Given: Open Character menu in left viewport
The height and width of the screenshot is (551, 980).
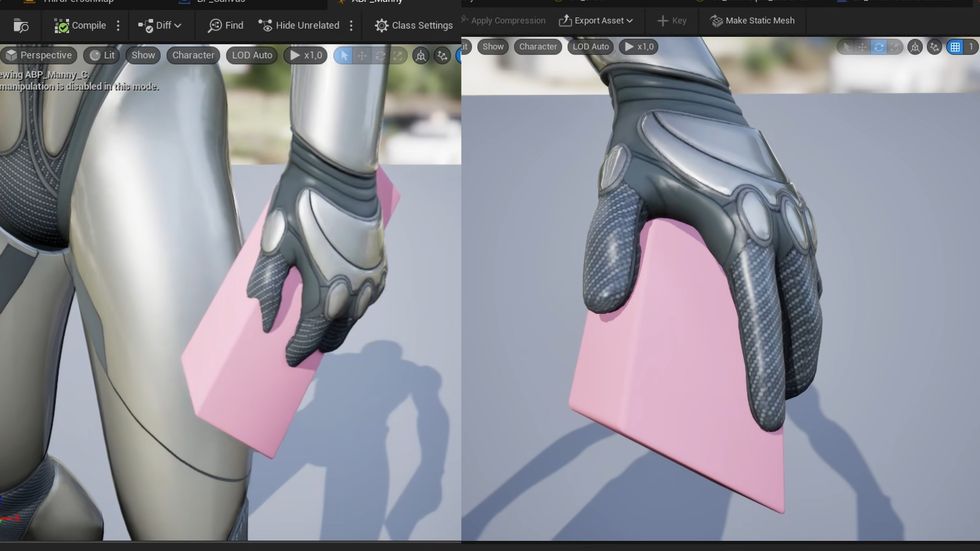Looking at the screenshot, I should [193, 55].
